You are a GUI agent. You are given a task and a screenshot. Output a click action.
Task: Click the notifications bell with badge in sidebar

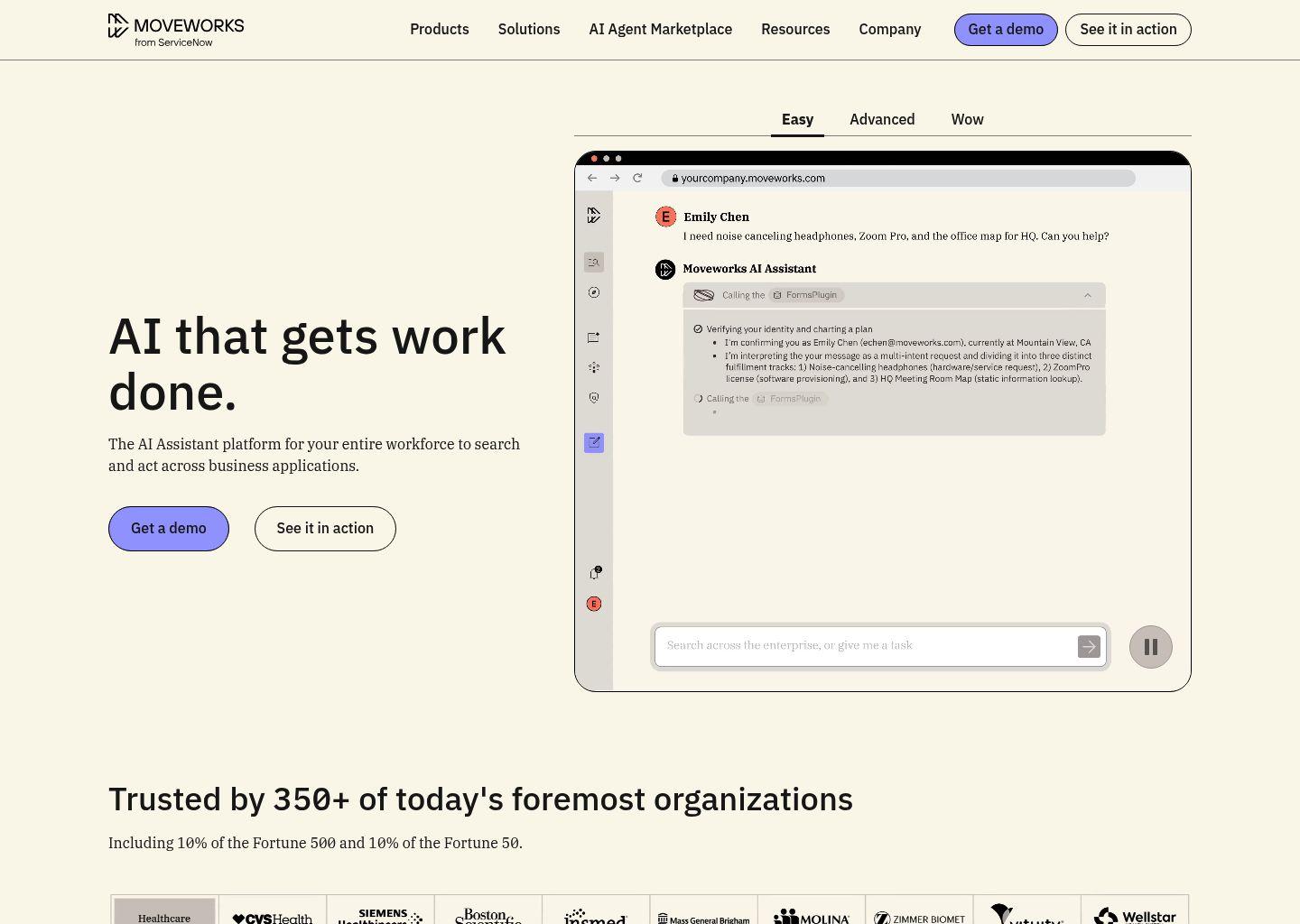pyautogui.click(x=594, y=572)
